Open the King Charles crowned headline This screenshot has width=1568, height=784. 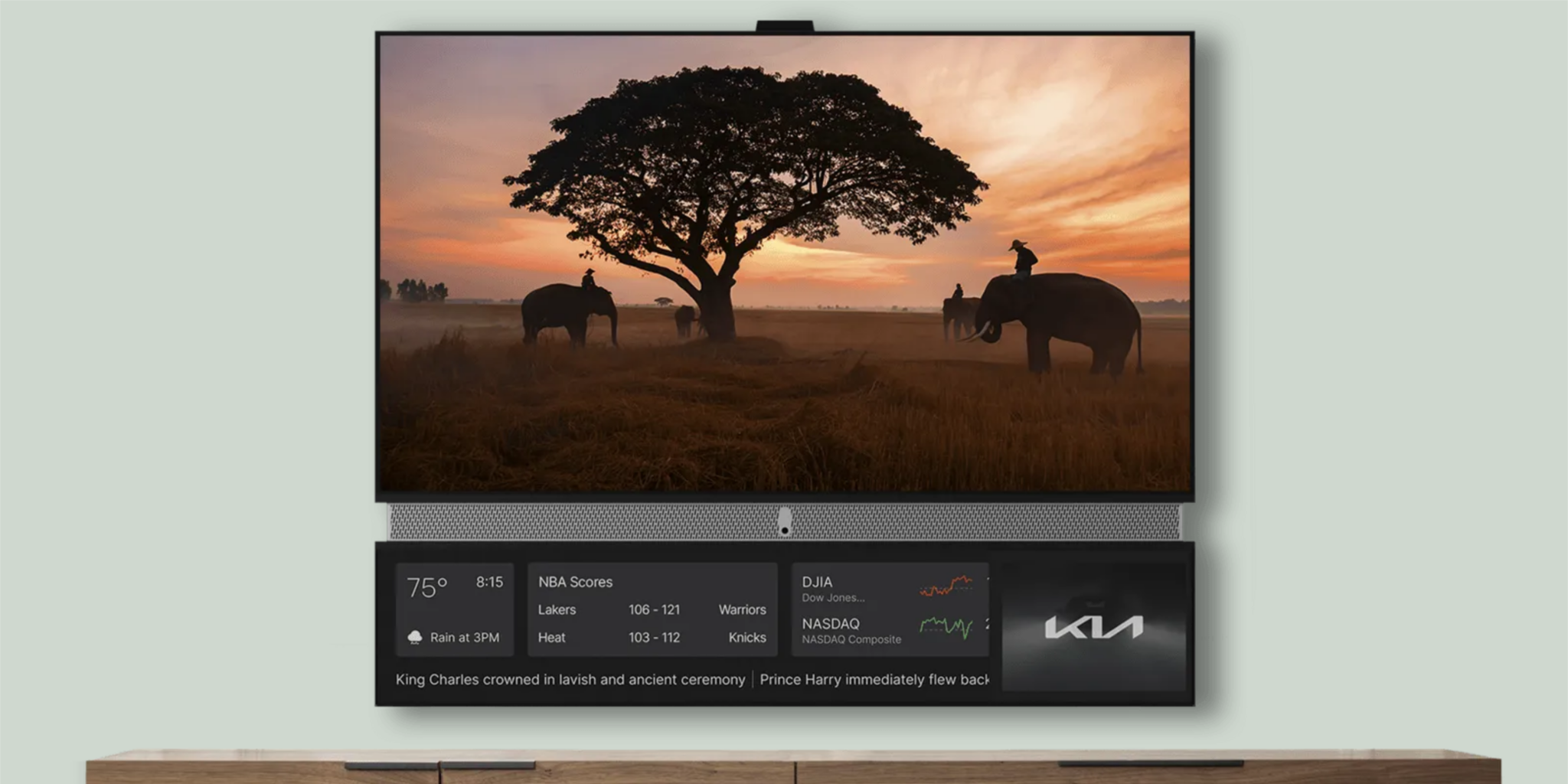tap(570, 679)
